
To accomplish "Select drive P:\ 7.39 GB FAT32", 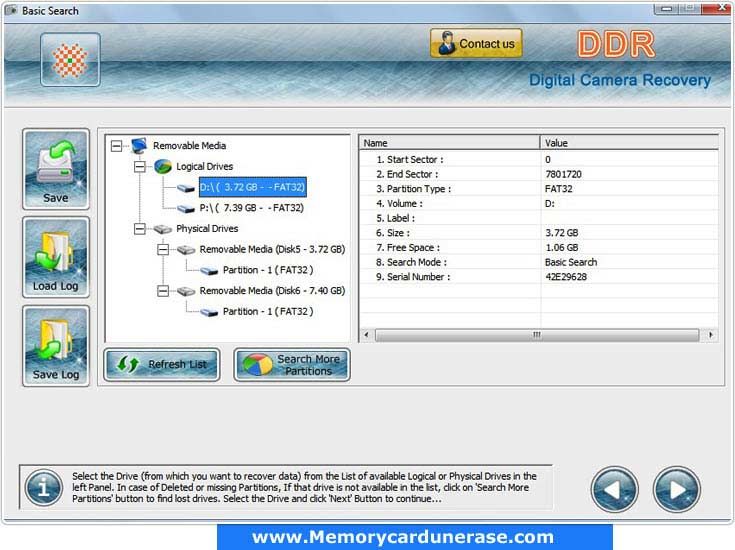I will [x=252, y=208].
